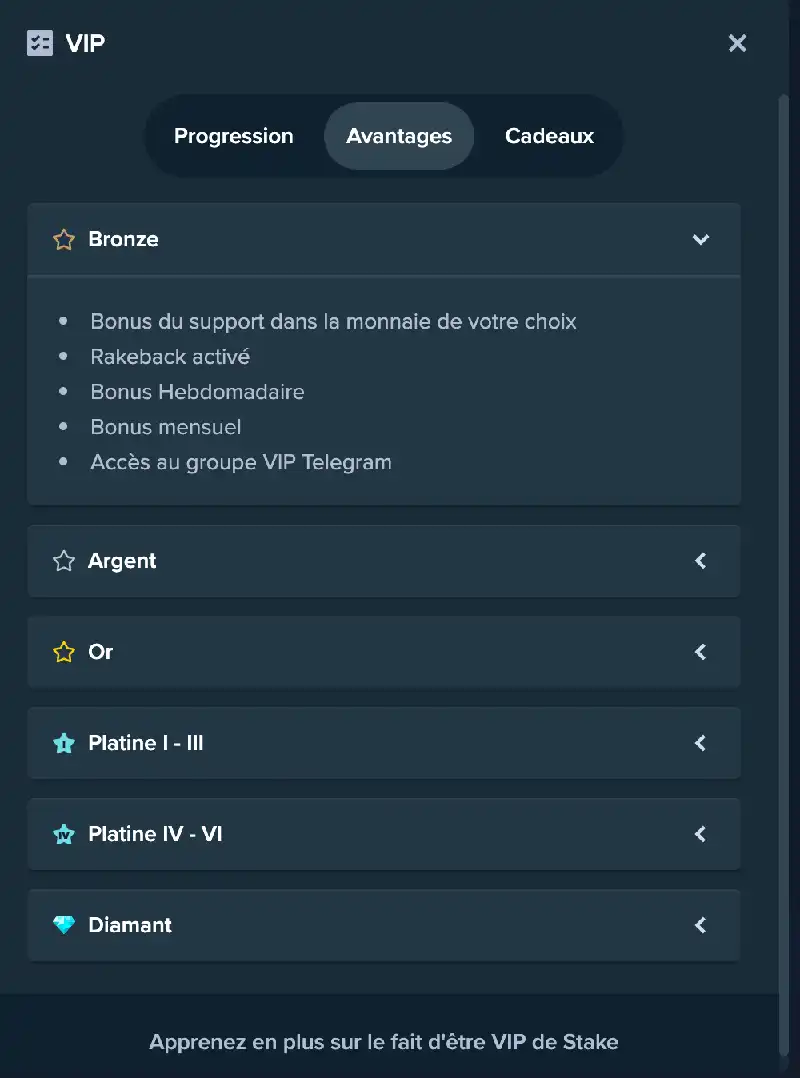The image size is (800, 1078).
Task: Expand the Diamant tier chevron
Action: coord(700,925)
